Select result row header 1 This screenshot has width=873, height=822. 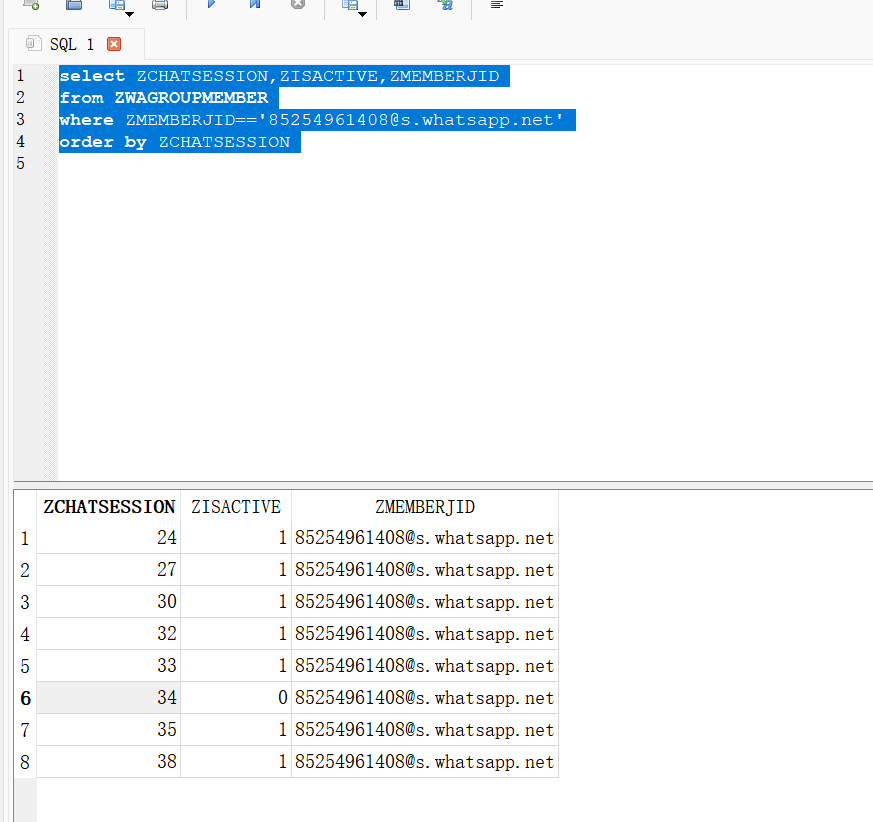pyautogui.click(x=25, y=539)
